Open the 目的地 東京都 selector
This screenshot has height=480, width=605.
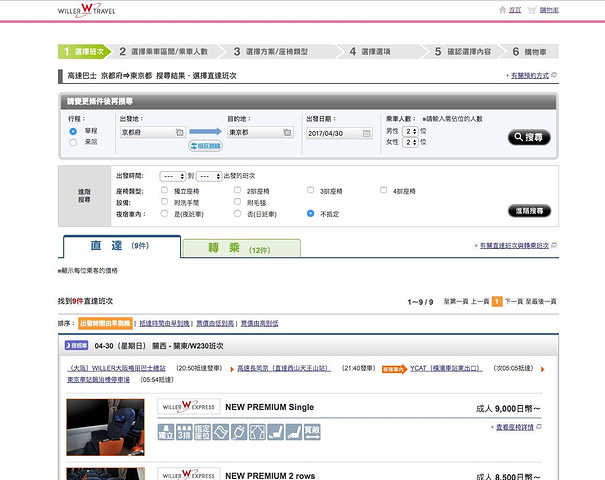(x=259, y=131)
